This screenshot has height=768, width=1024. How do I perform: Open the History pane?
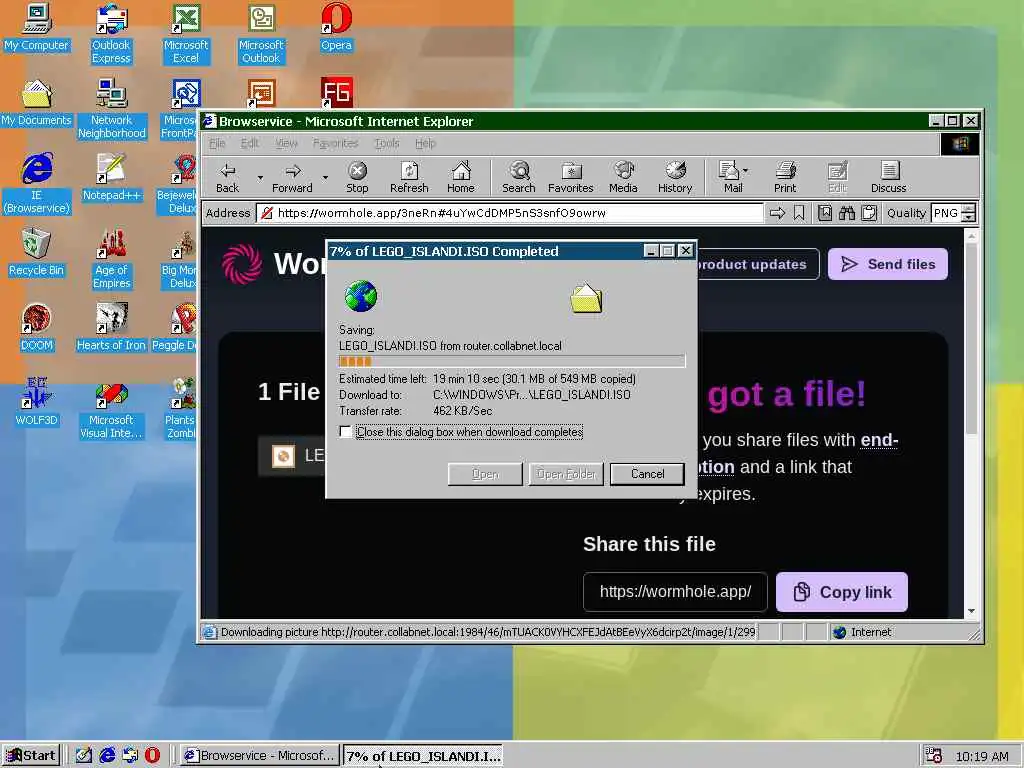(x=675, y=177)
